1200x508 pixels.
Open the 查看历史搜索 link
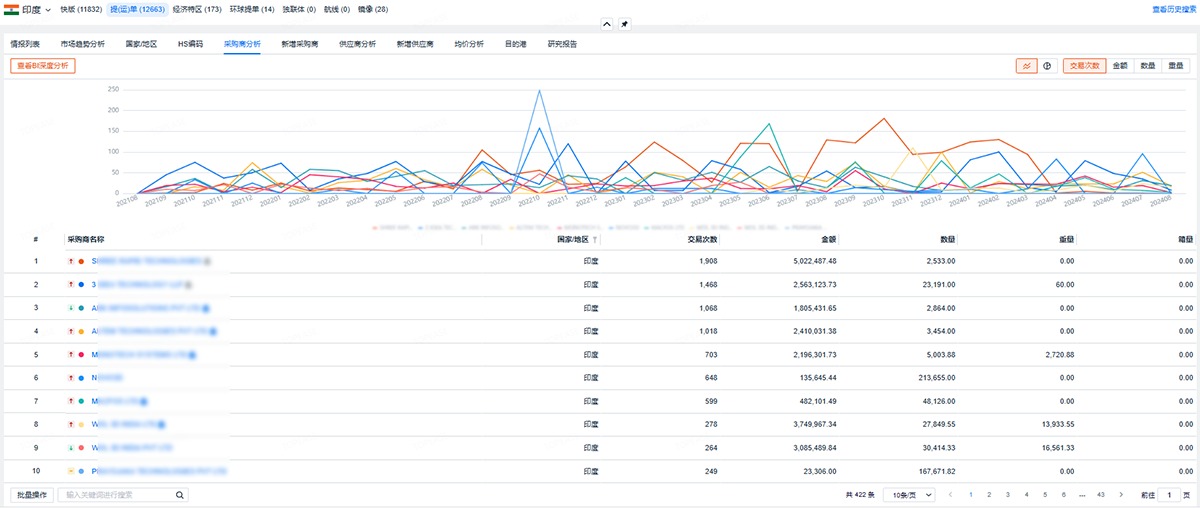click(1170, 9)
